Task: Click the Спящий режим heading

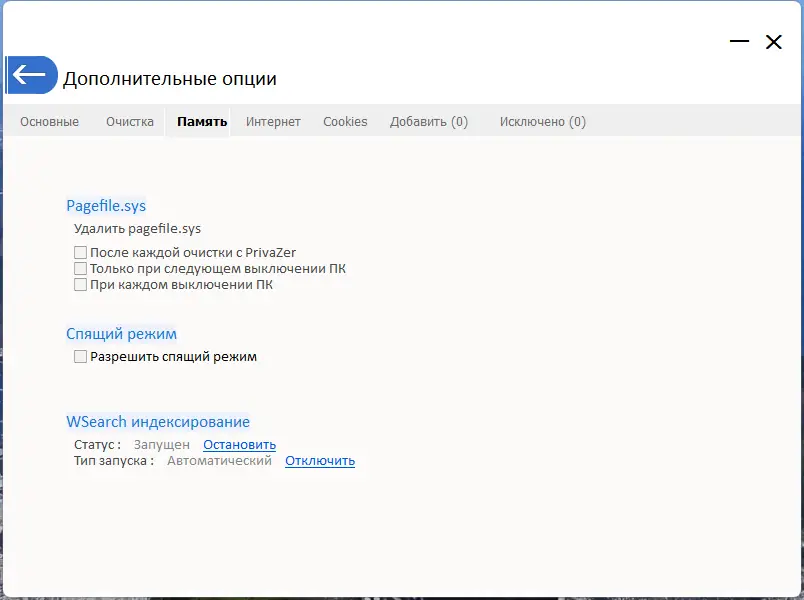Action: pos(122,333)
